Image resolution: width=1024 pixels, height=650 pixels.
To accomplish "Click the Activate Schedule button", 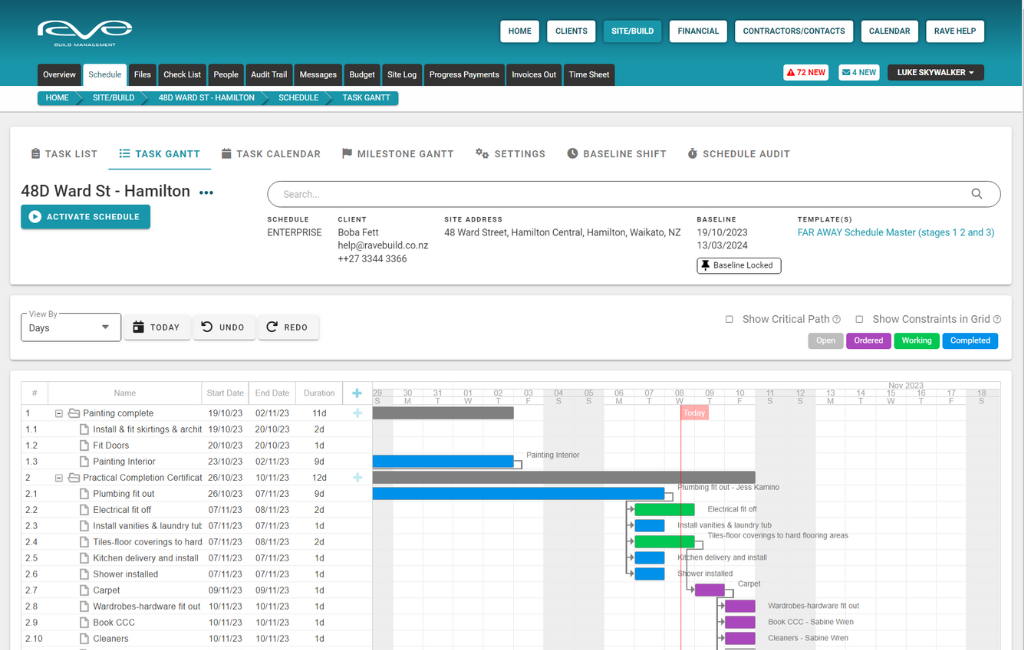I will coord(85,216).
